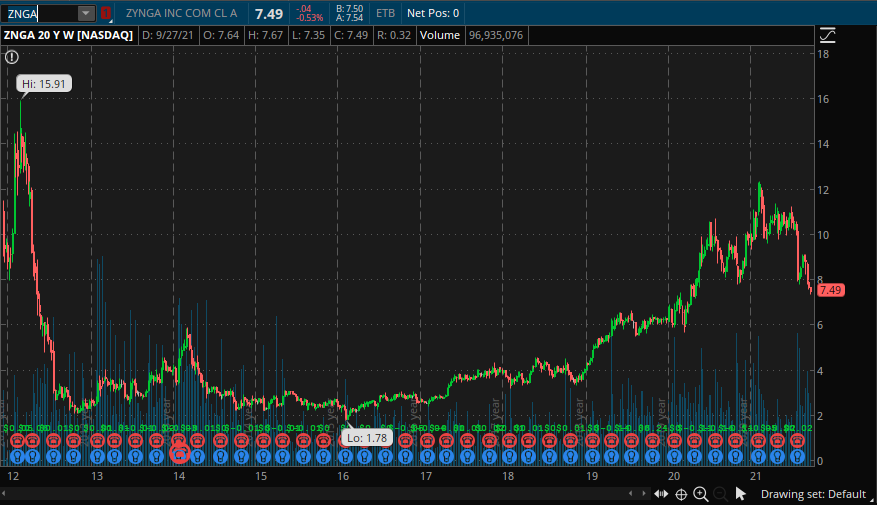This screenshot has width=877, height=505.
Task: Click the B:7.50 A:7.54 bid-ask quote
Action: point(350,13)
